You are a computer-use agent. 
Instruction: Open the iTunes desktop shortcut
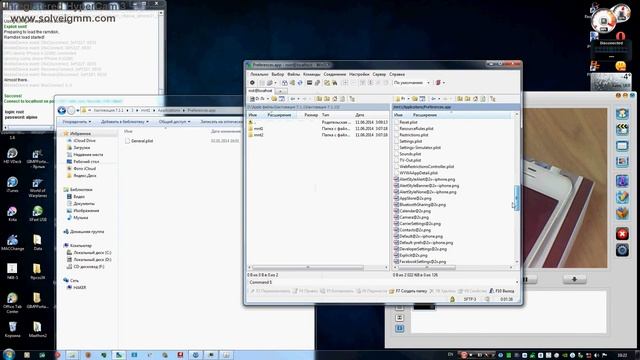(x=12, y=185)
